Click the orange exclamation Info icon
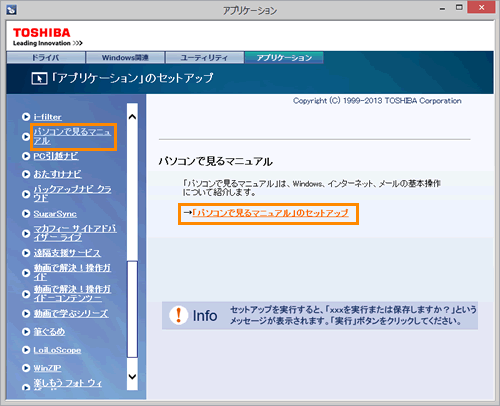The image size is (500, 406). pyautogui.click(x=178, y=315)
